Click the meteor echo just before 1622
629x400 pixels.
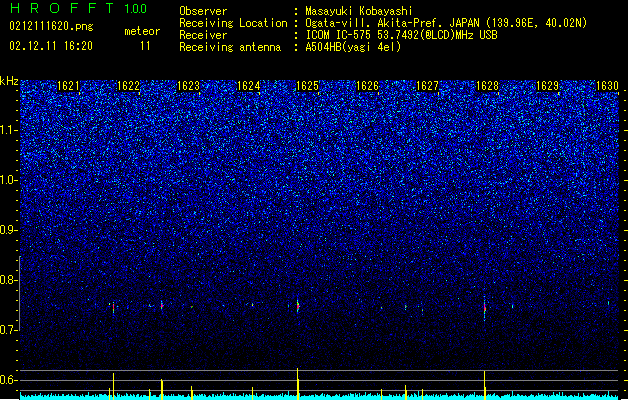pos(113,308)
